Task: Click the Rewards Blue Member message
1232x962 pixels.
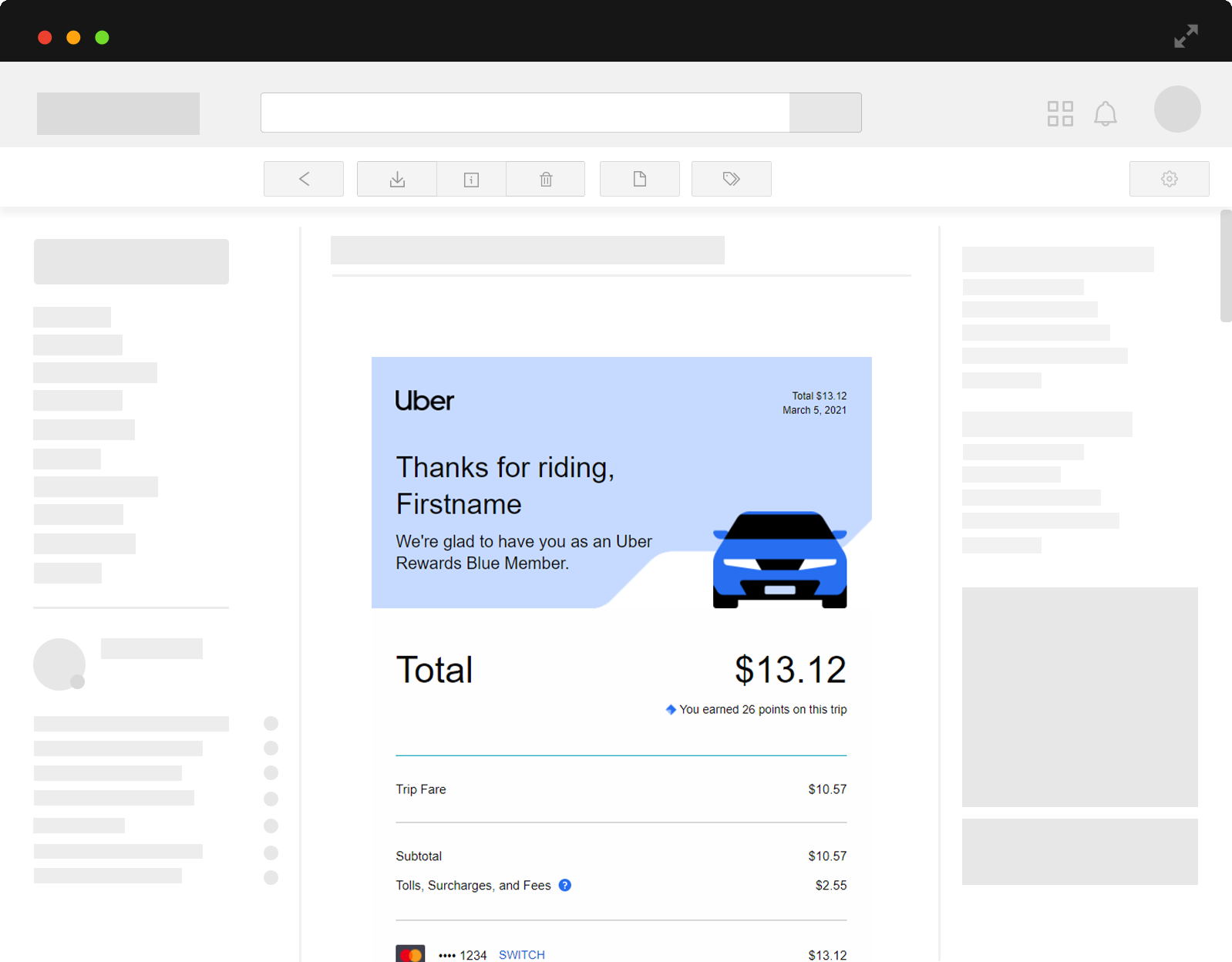Action: [523, 553]
